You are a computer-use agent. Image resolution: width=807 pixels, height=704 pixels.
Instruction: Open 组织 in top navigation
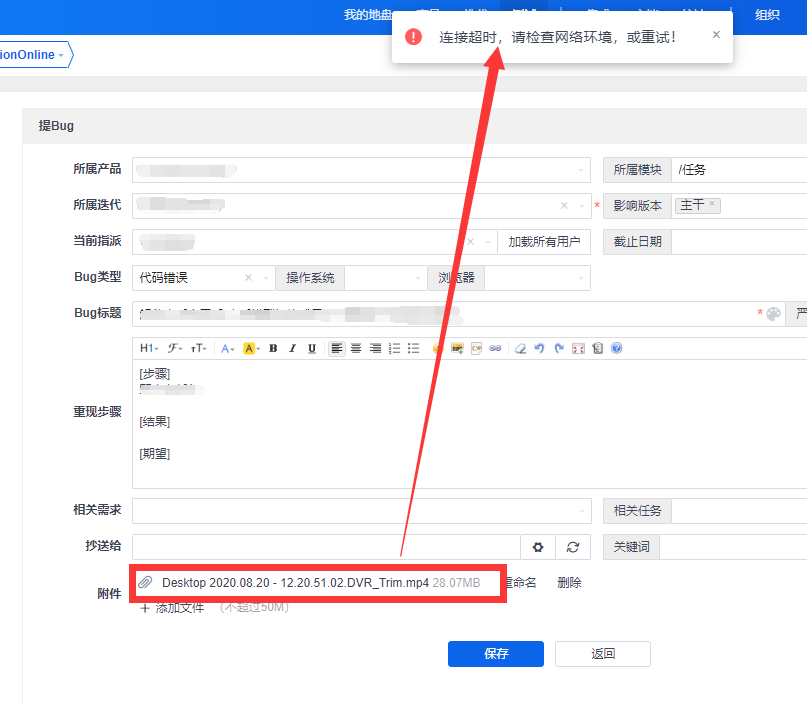tap(768, 15)
